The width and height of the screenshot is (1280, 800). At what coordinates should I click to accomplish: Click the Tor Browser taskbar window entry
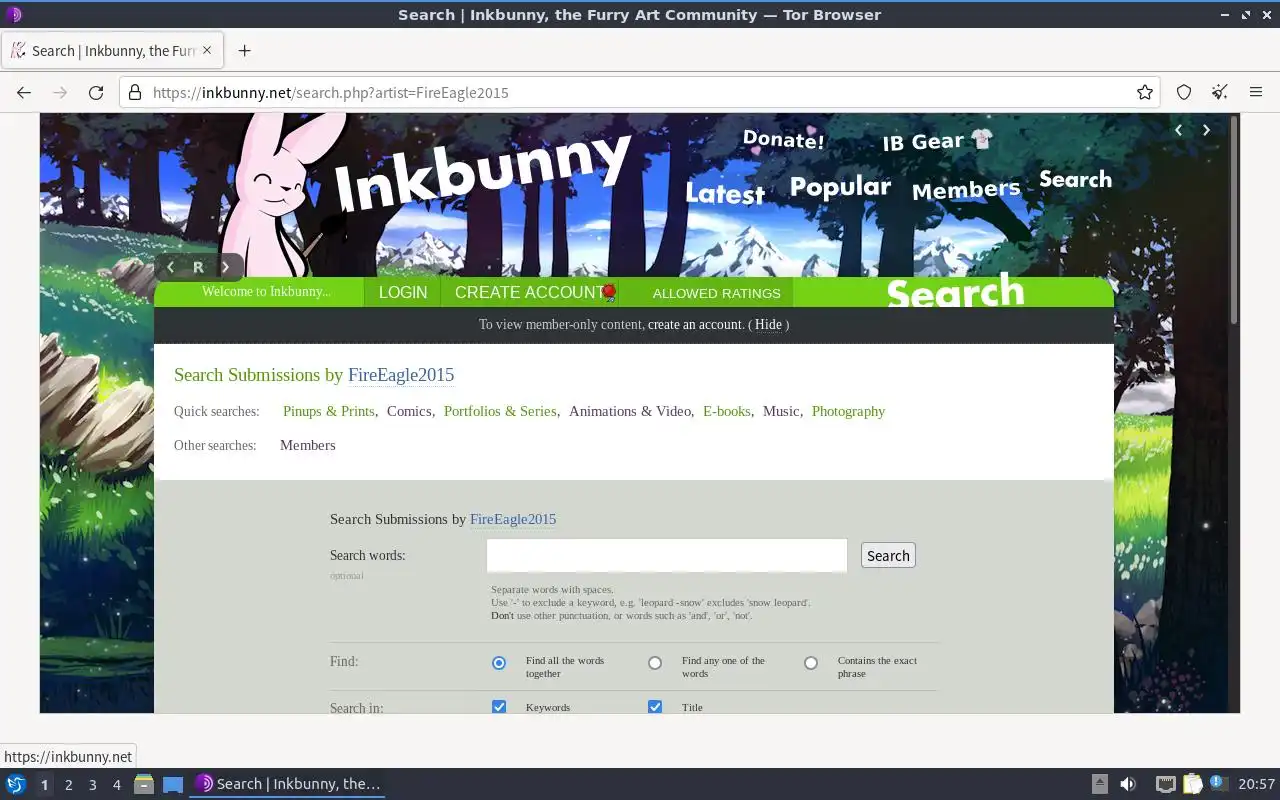pyautogui.click(x=289, y=784)
